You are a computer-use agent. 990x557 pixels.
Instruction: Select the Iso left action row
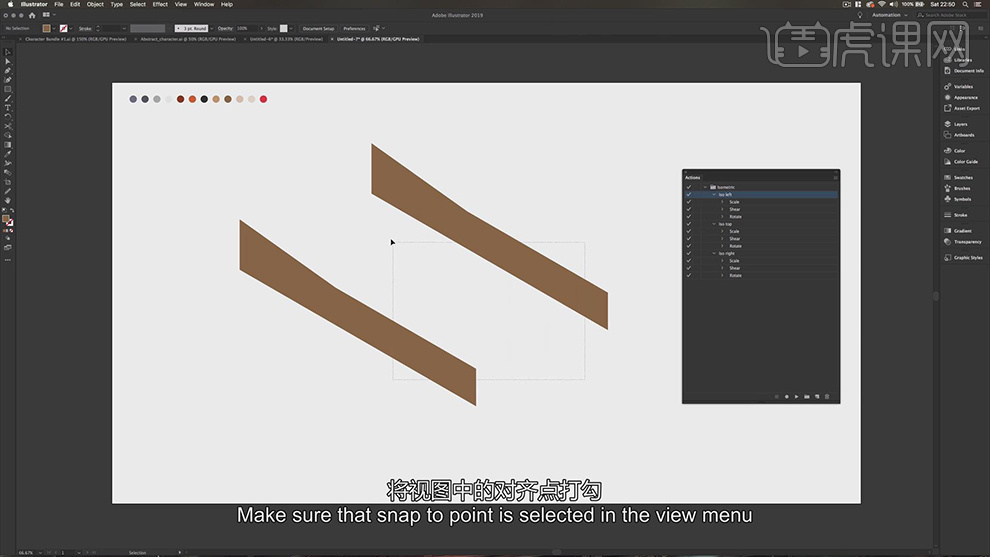click(761, 195)
